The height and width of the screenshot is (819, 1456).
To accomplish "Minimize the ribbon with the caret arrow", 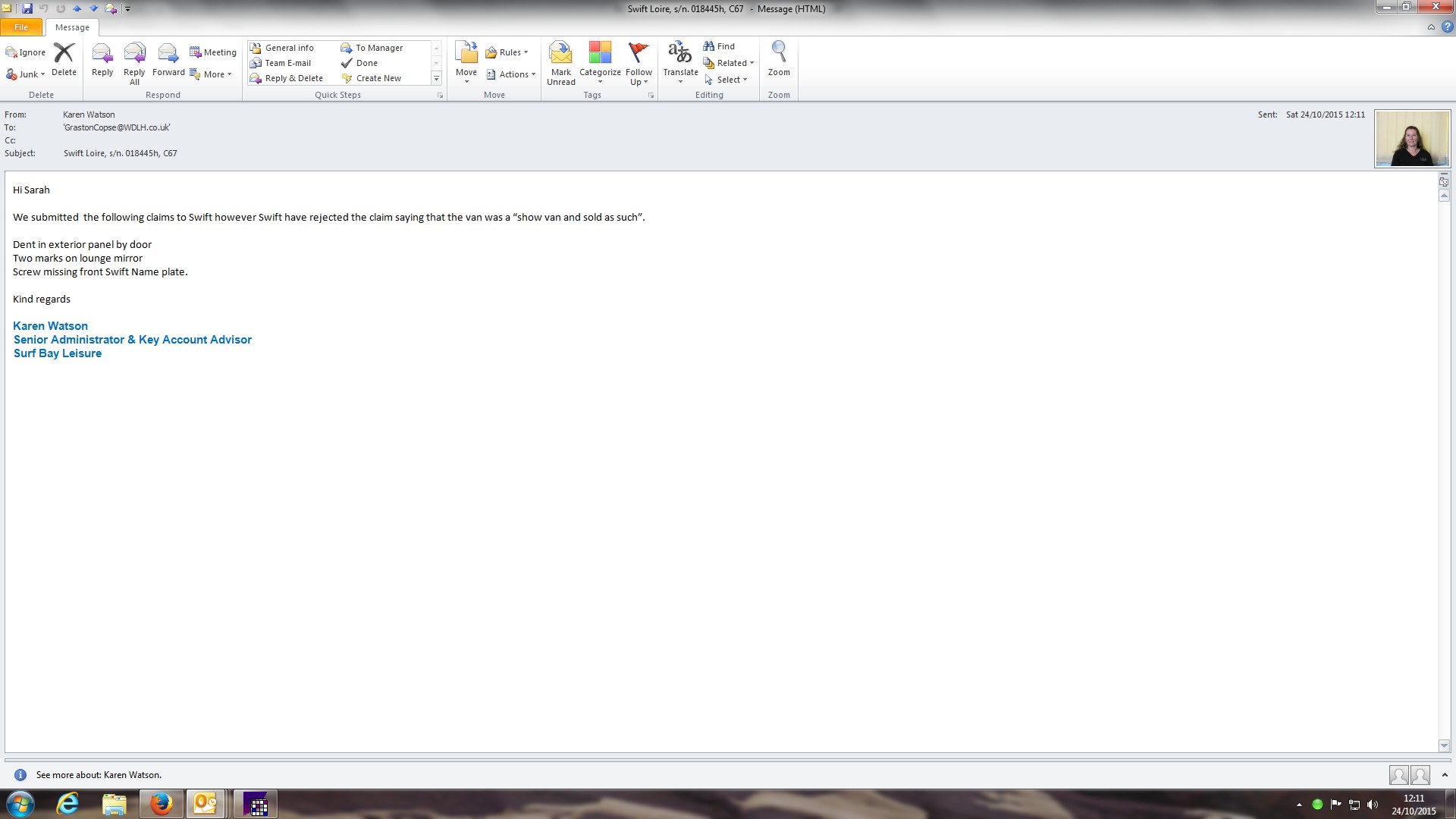I will coord(1431,27).
